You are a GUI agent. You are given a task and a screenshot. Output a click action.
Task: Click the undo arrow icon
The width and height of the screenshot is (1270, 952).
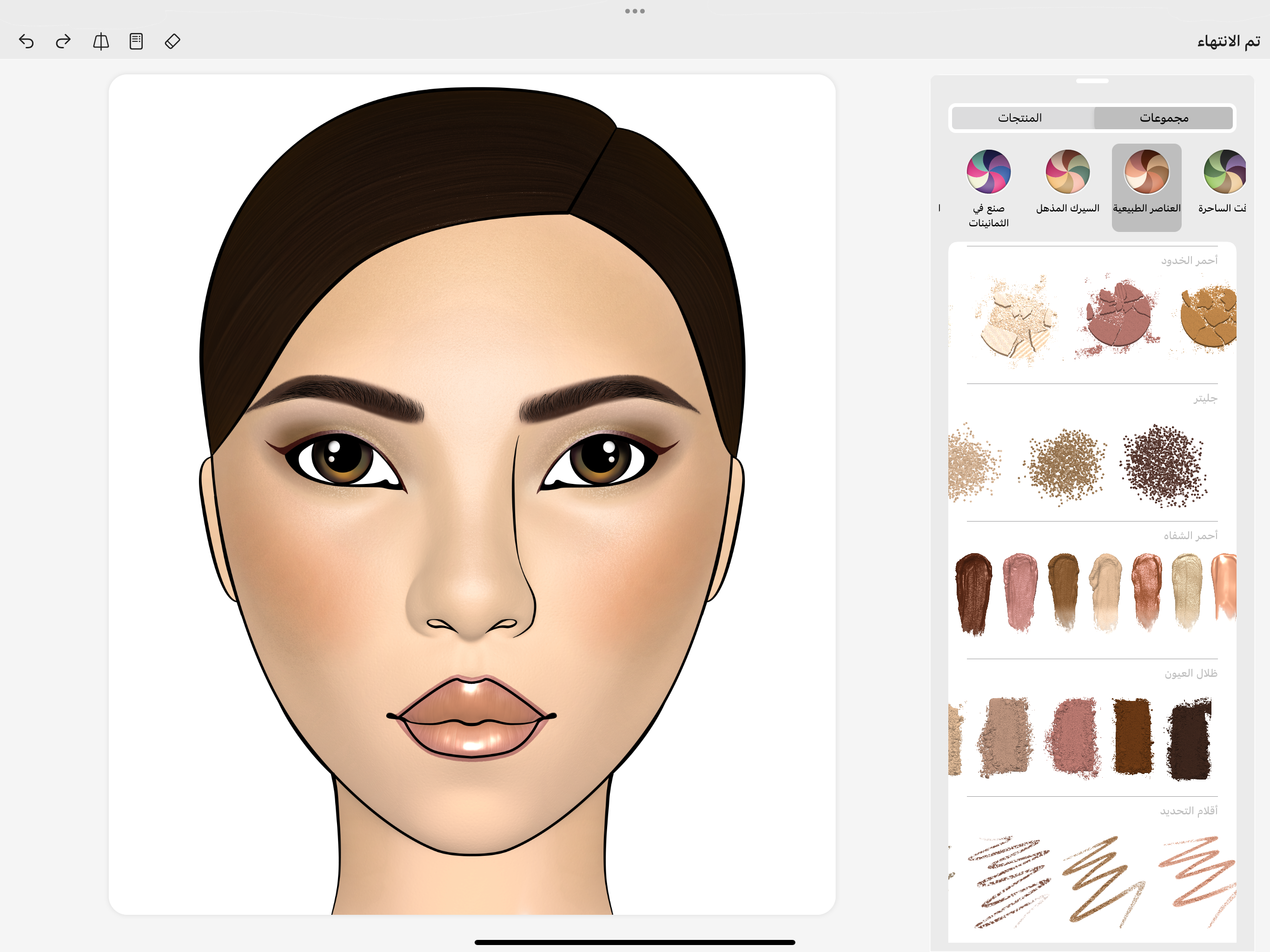coord(26,41)
